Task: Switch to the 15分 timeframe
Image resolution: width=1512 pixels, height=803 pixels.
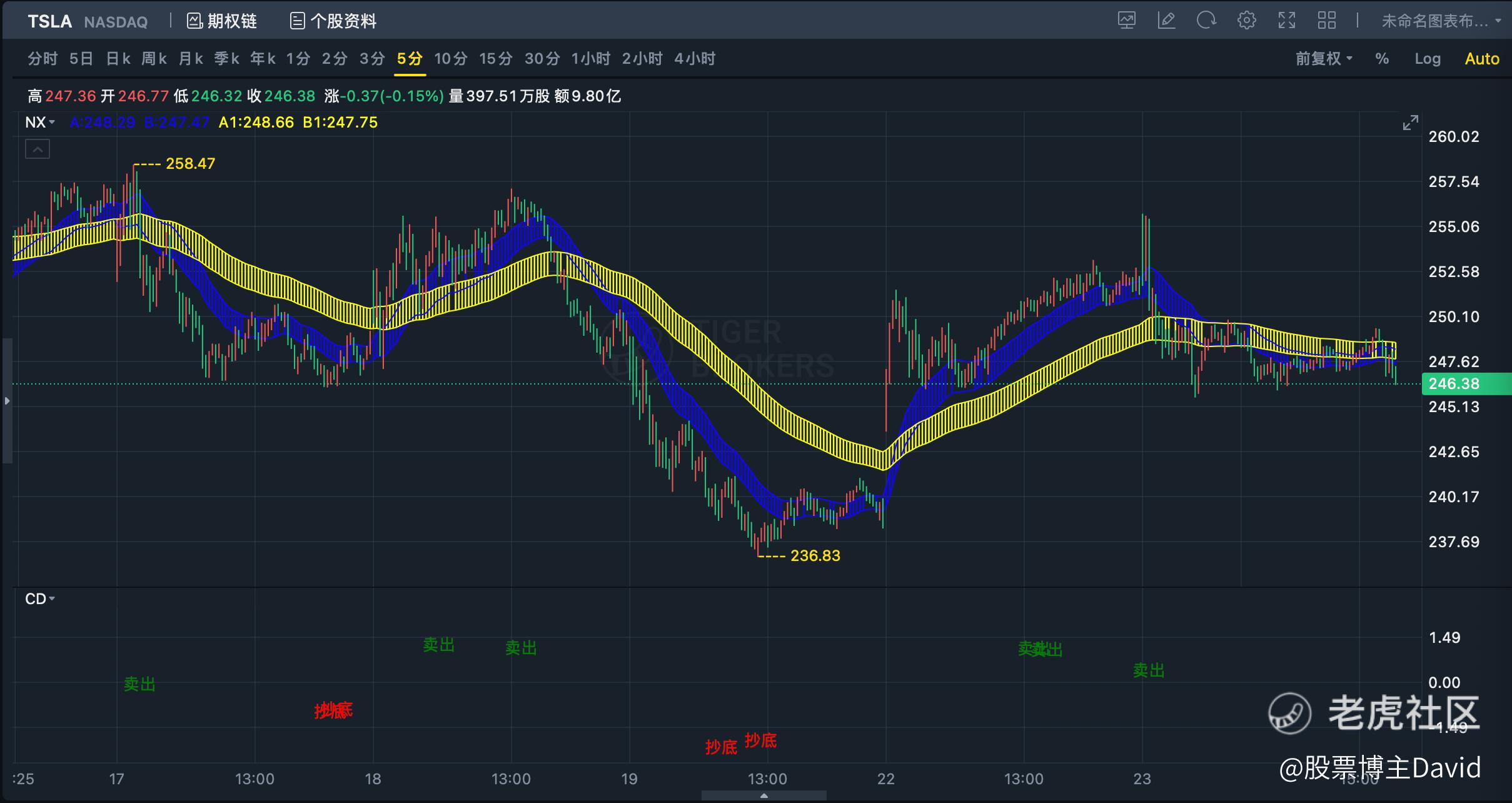Action: (496, 59)
